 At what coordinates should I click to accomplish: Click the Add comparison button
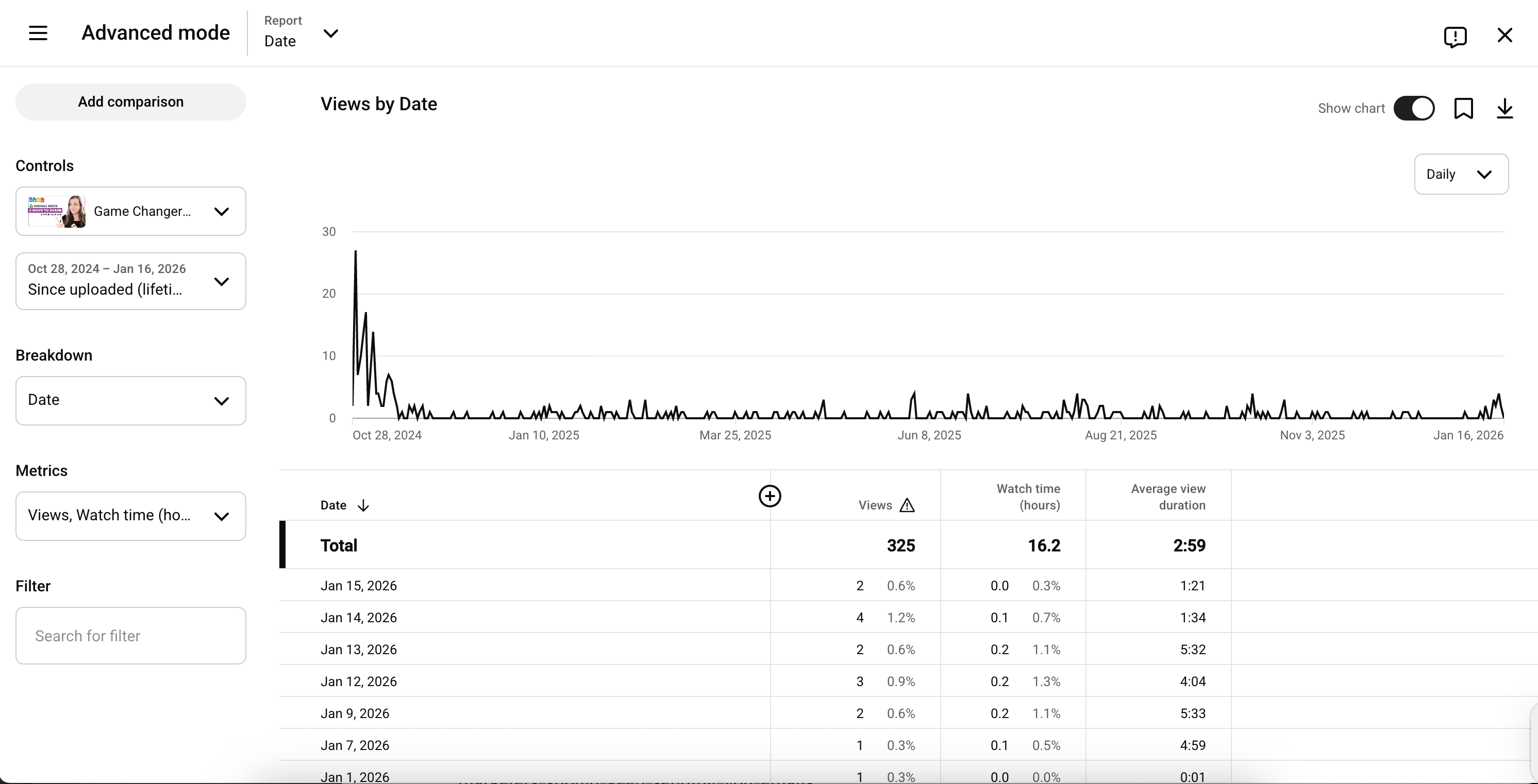click(x=130, y=101)
